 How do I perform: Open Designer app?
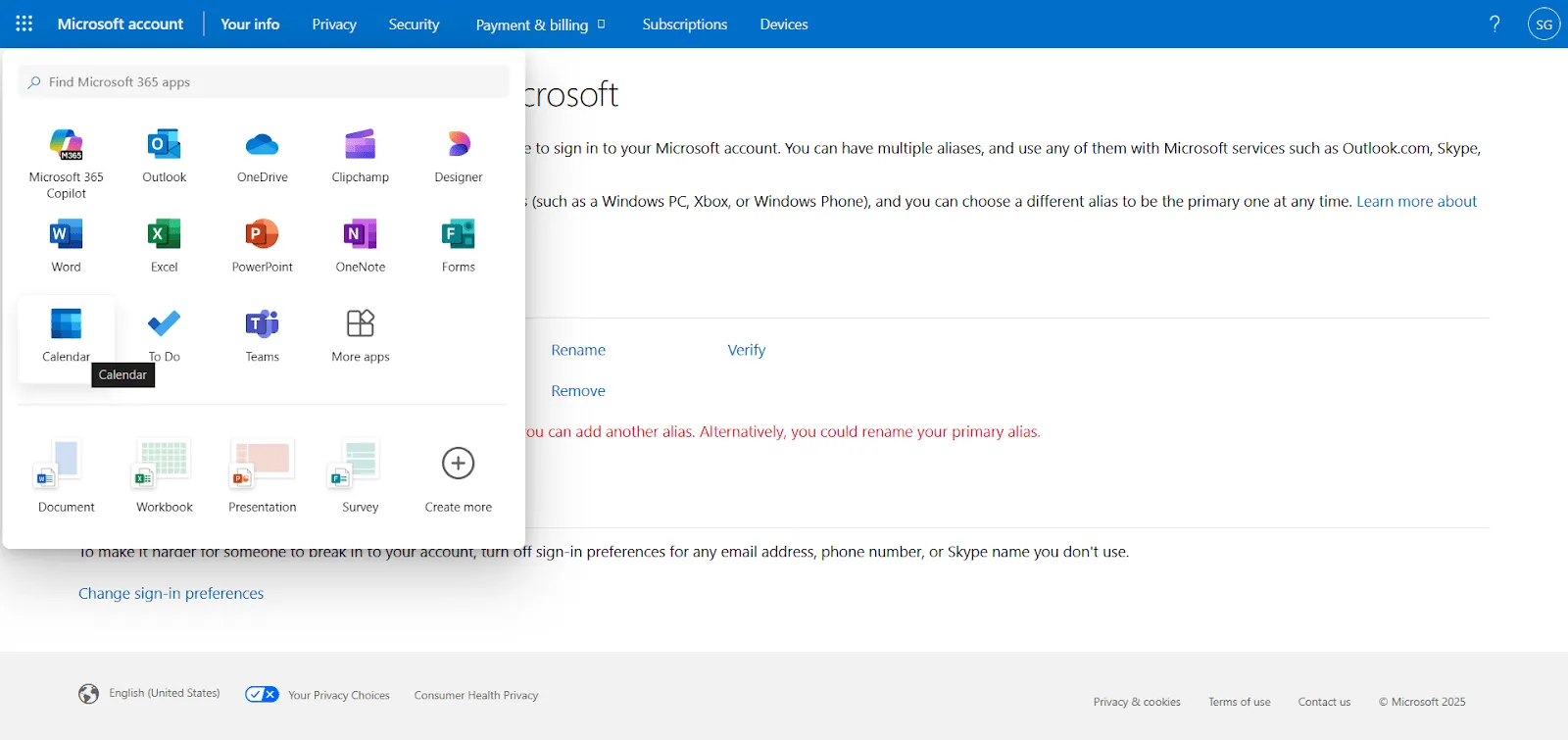pos(458,155)
